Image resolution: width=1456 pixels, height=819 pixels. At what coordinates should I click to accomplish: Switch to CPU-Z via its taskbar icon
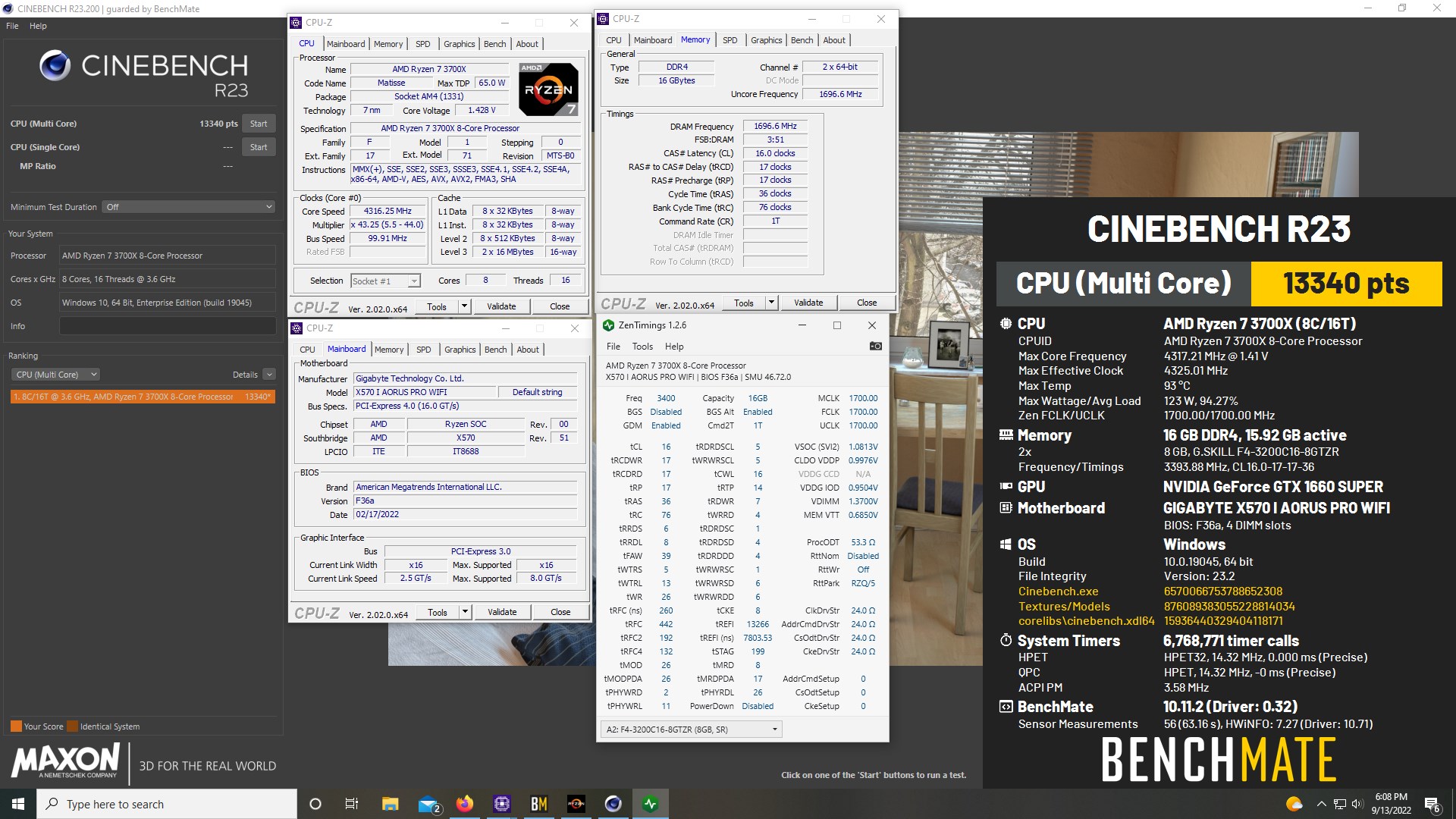point(502,804)
